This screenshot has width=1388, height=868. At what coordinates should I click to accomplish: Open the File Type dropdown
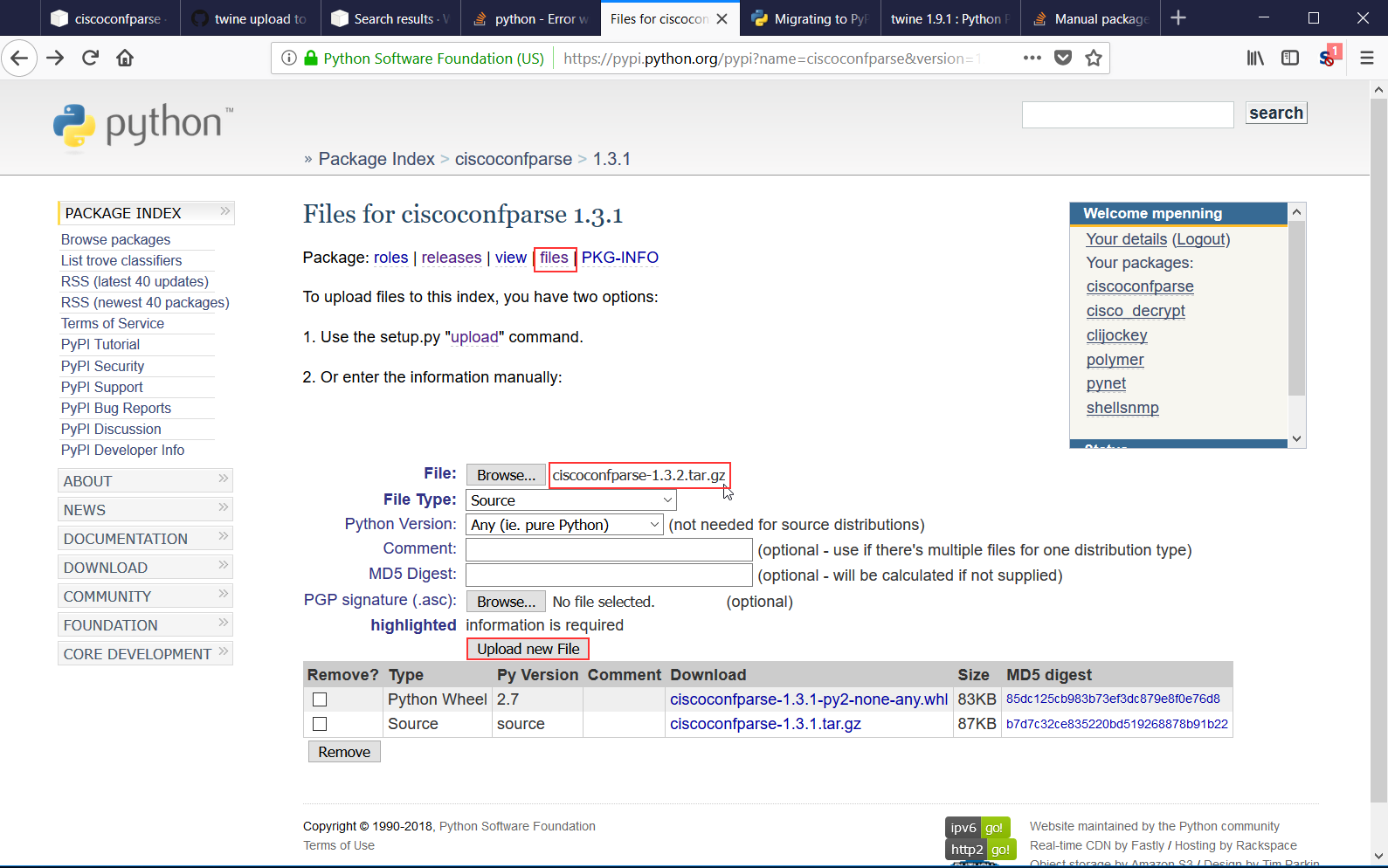click(x=571, y=500)
